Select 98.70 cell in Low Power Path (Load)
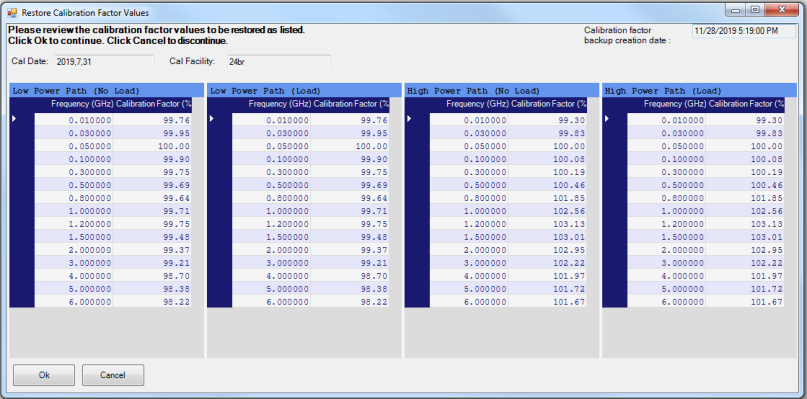Viewport: 807px width, 399px height. coord(350,276)
